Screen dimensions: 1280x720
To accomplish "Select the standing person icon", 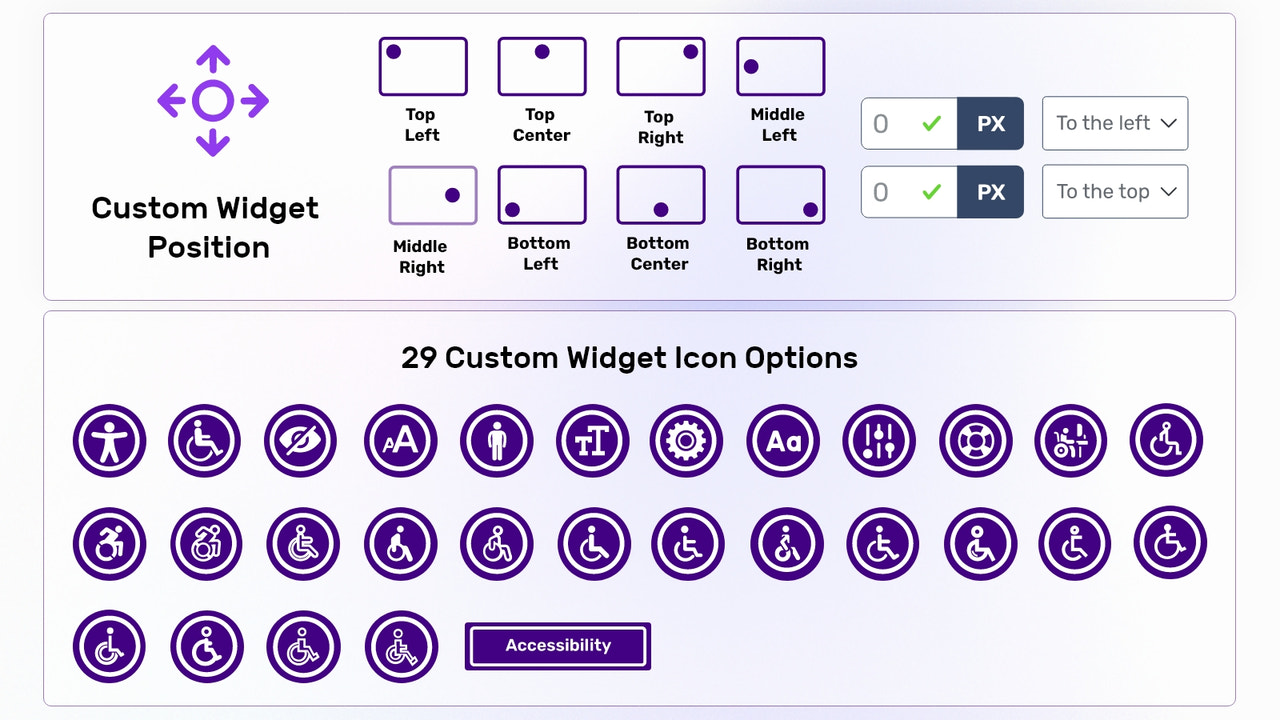I will pyautogui.click(x=496, y=440).
